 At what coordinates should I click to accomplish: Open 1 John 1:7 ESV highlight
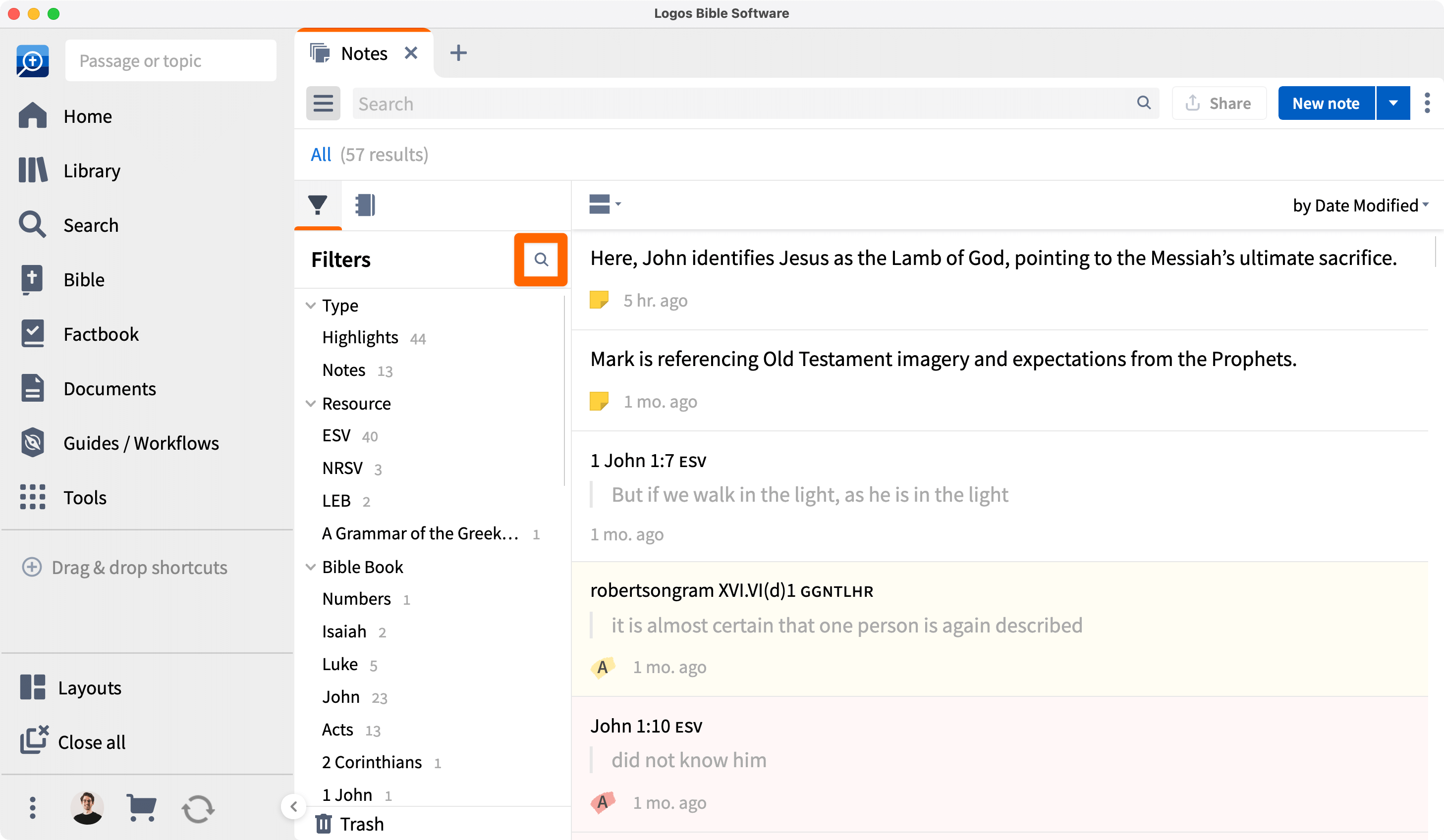click(x=1000, y=496)
